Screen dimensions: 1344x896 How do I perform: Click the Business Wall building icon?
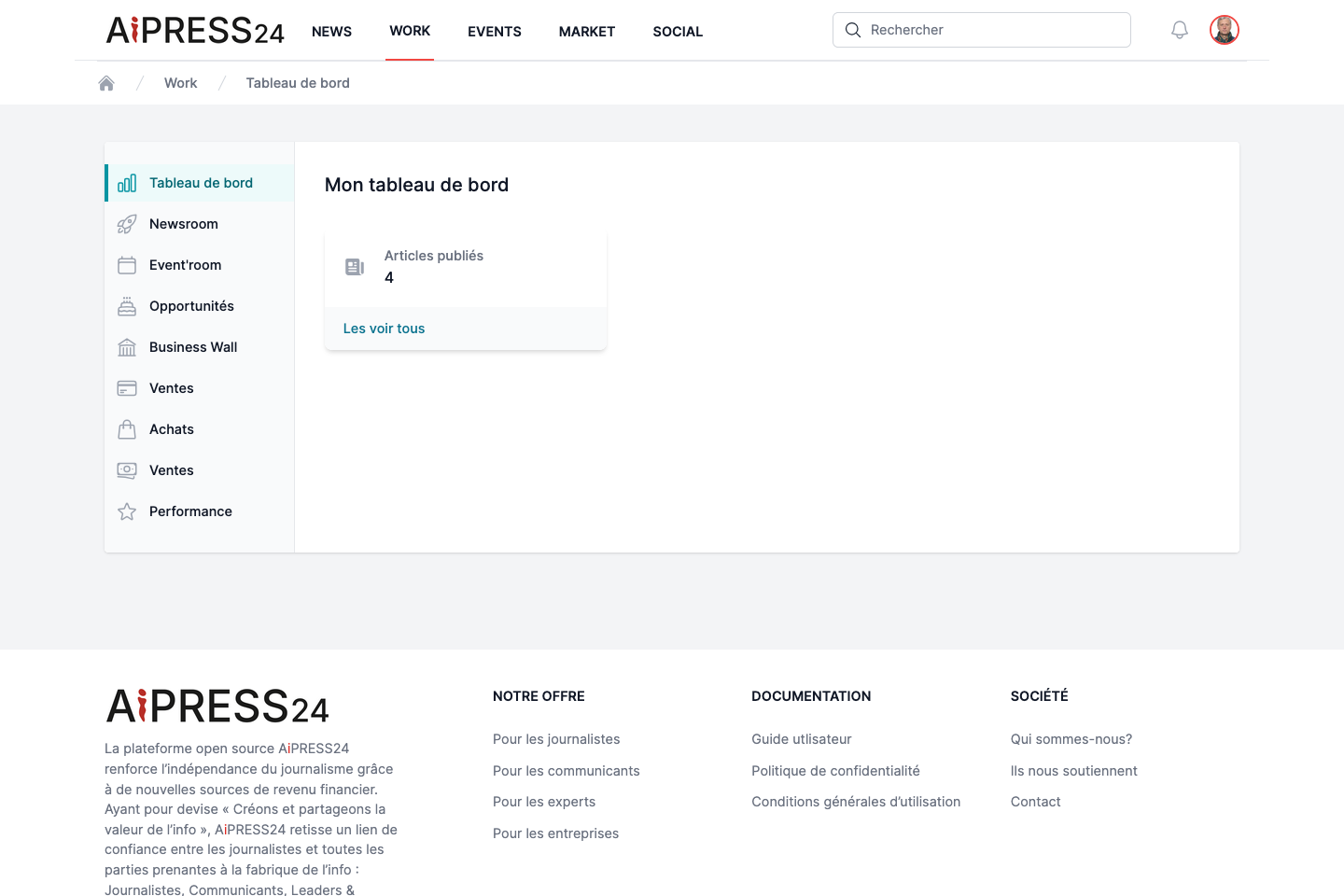(x=127, y=347)
